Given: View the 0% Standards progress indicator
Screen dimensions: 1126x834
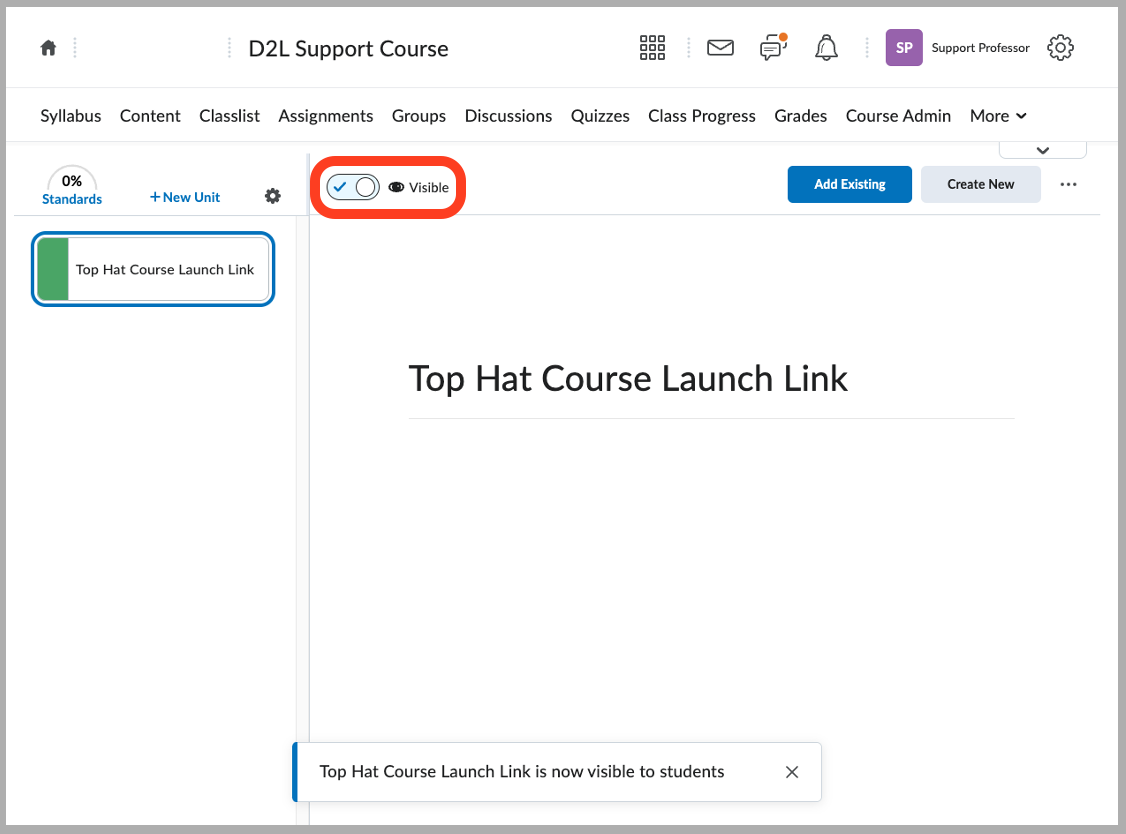Looking at the screenshot, I should pos(71,186).
